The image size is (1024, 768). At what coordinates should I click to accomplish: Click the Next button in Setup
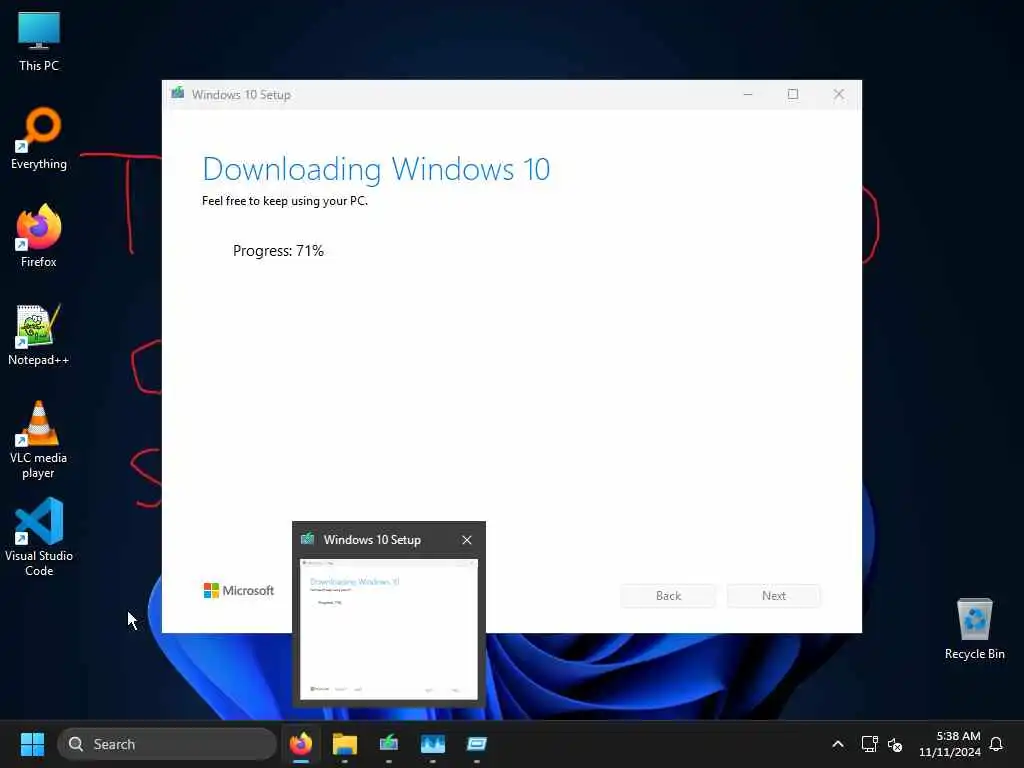[x=774, y=596]
